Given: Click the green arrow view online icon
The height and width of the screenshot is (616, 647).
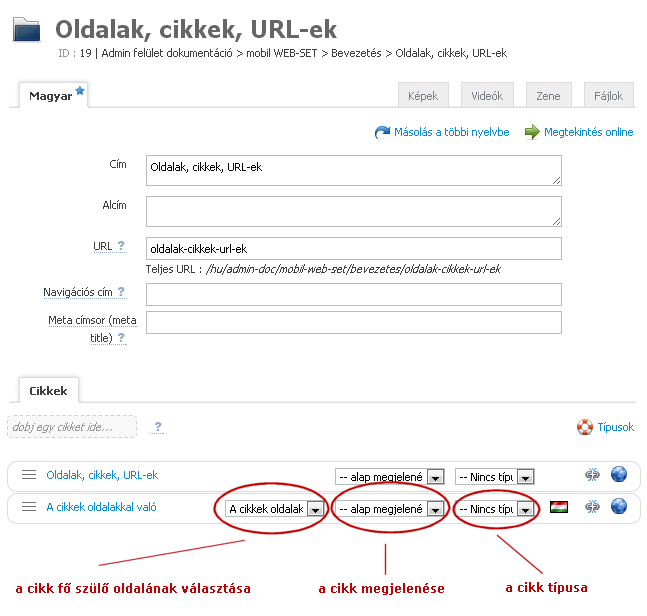Looking at the screenshot, I should pos(532,132).
